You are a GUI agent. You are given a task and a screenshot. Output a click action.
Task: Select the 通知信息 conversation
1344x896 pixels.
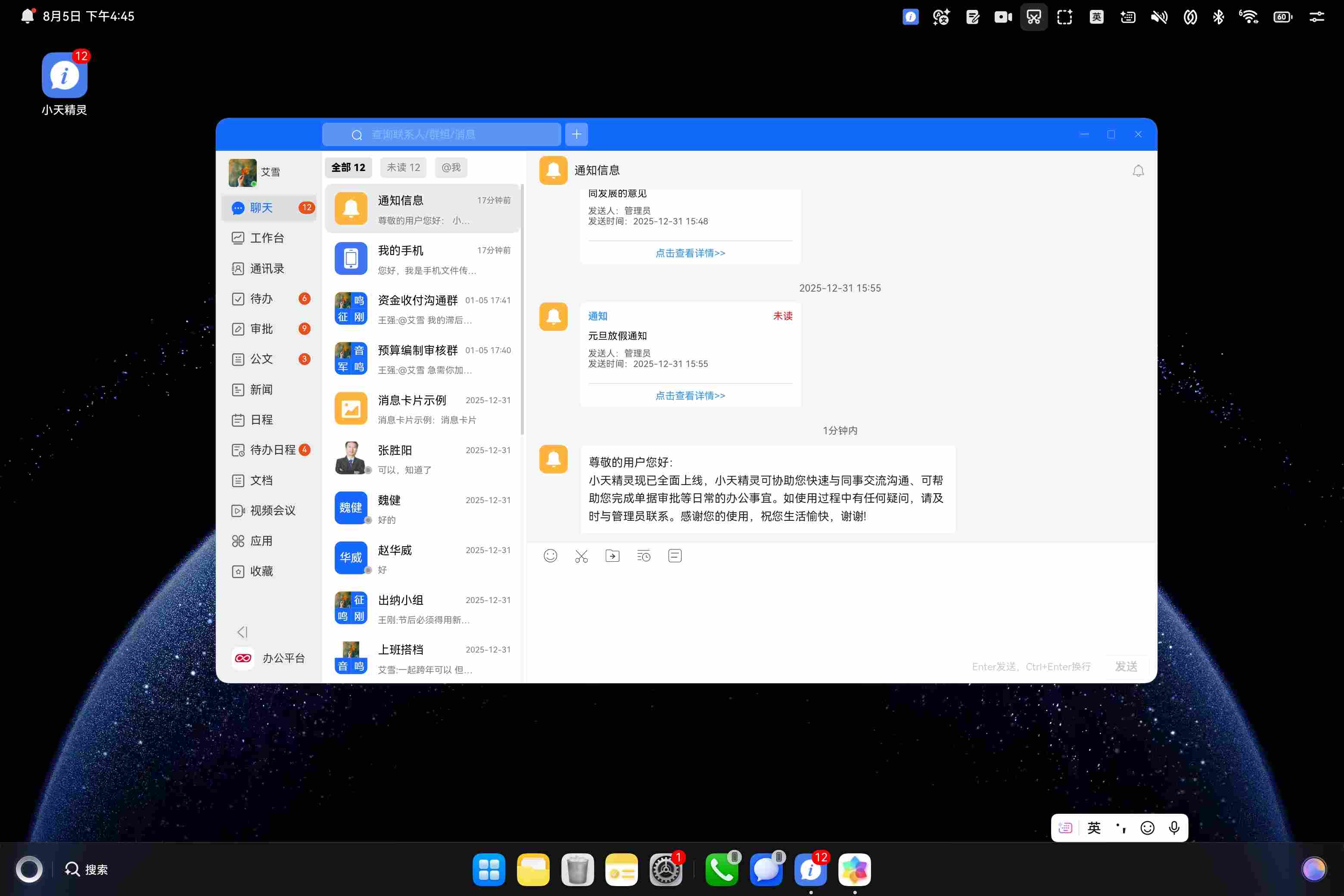pyautogui.click(x=422, y=208)
